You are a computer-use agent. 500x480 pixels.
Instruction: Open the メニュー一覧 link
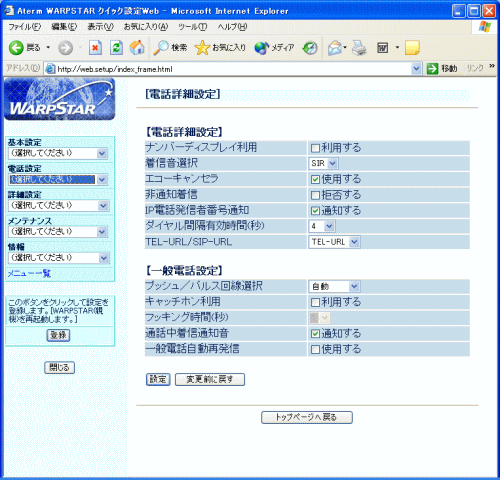tap(29, 274)
